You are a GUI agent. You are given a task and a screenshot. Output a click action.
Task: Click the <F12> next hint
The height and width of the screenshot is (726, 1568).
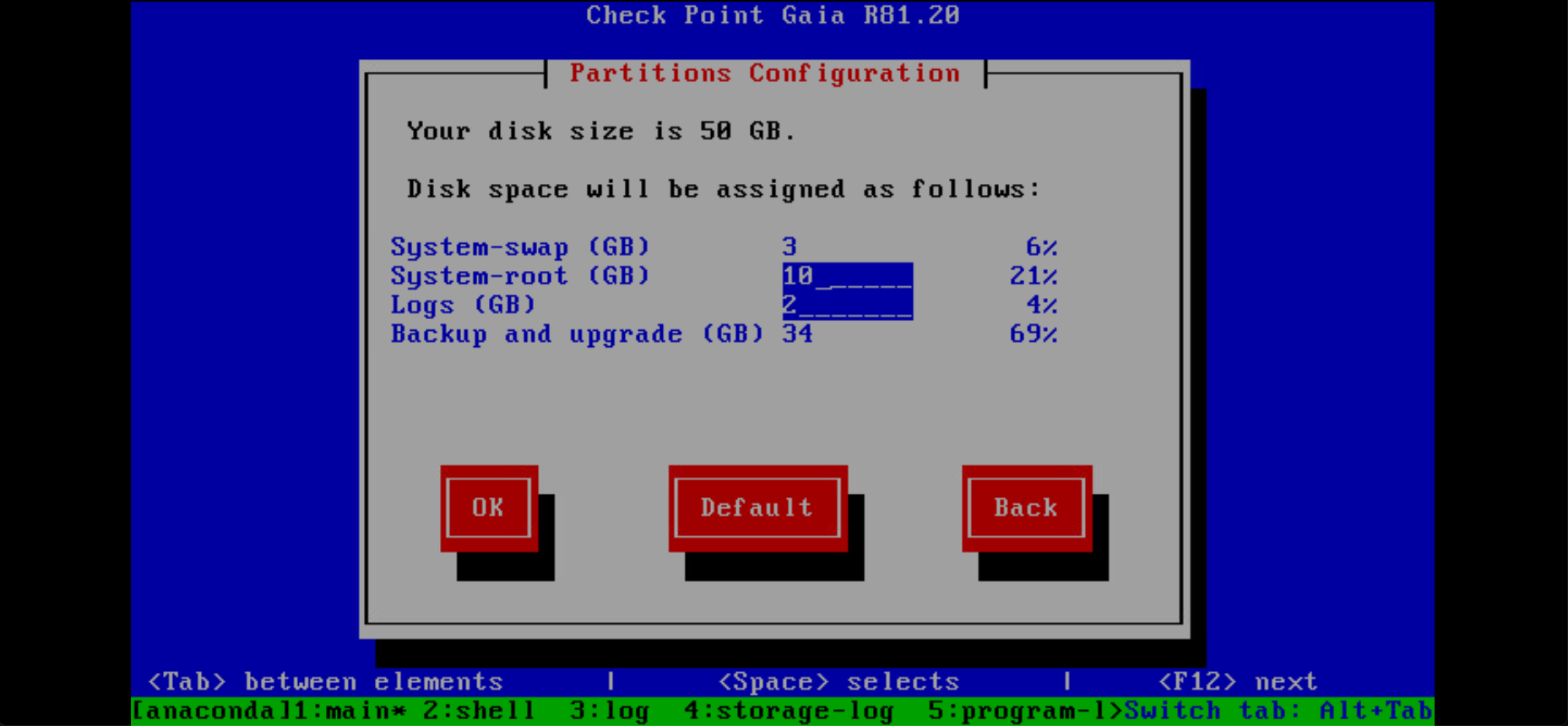click(1237, 681)
